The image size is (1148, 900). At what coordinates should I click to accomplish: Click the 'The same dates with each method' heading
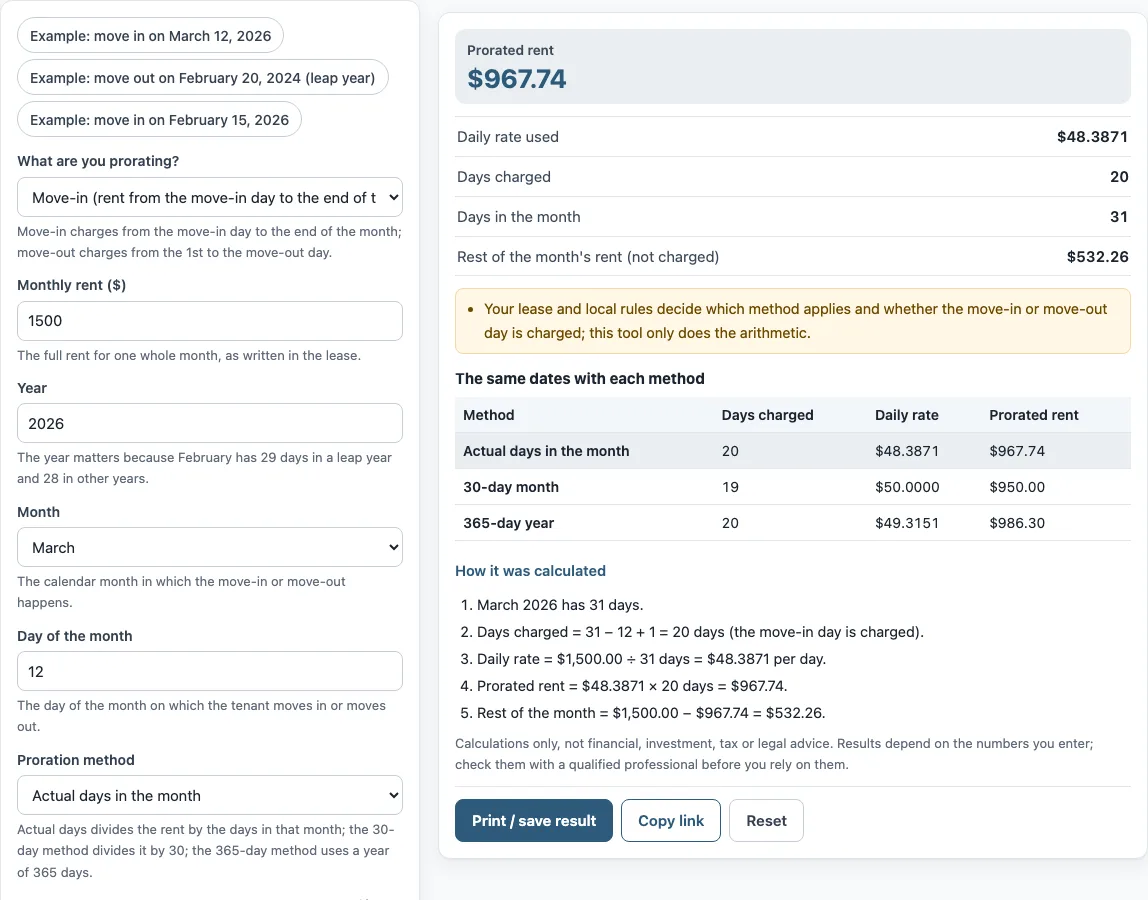point(580,379)
